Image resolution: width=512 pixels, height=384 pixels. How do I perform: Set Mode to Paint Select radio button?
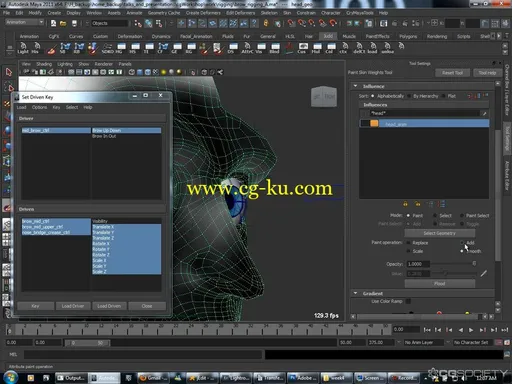pos(462,215)
